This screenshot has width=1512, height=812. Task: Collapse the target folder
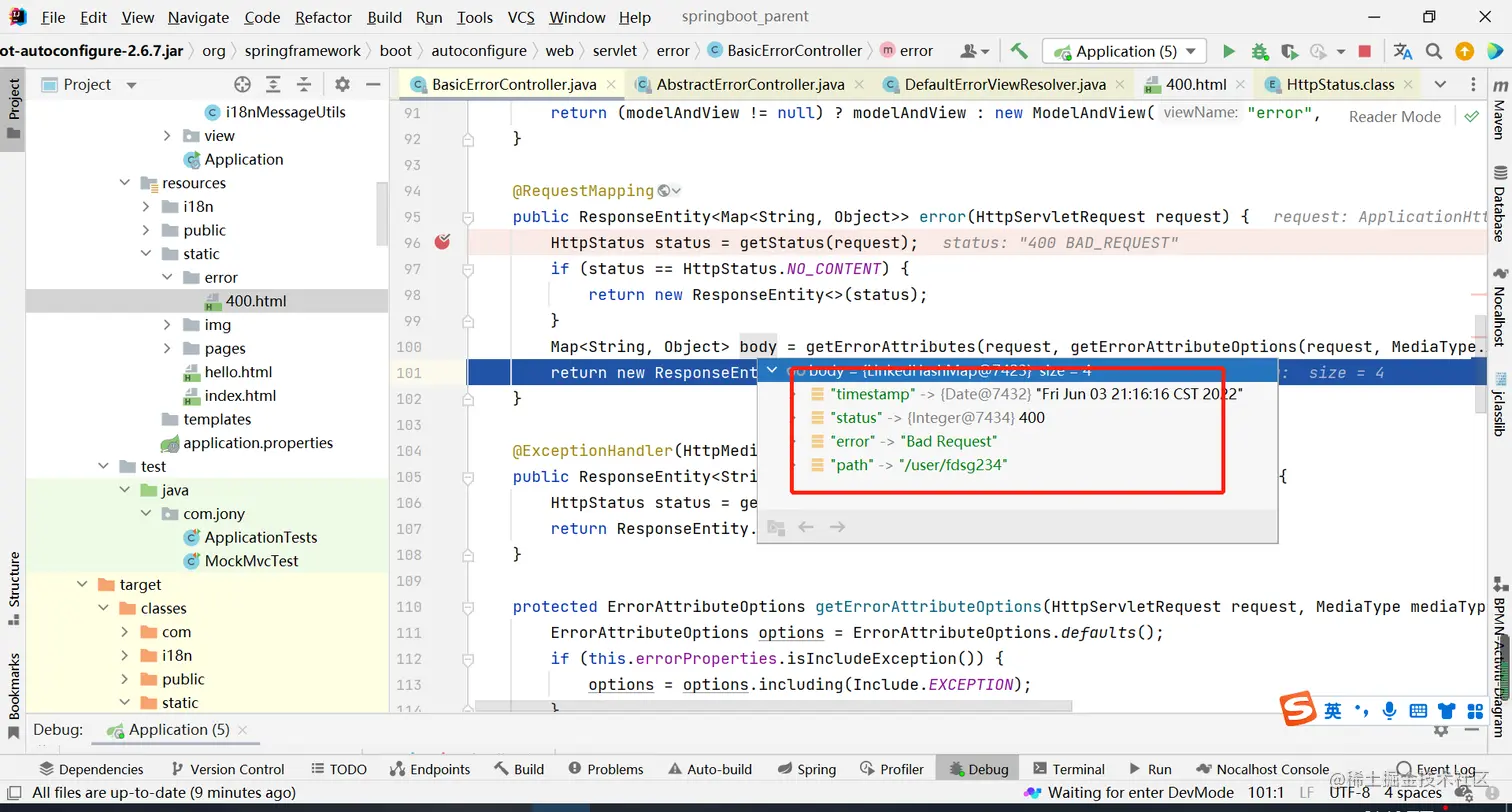pyautogui.click(x=82, y=584)
